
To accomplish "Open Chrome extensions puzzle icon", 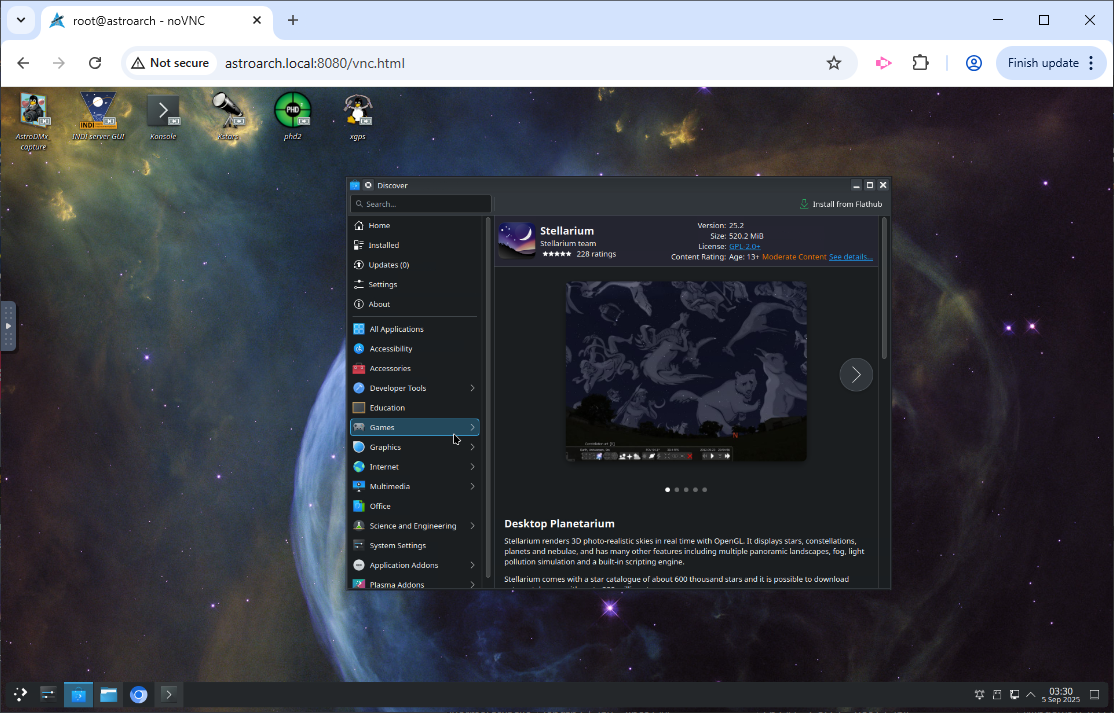I will [x=920, y=63].
